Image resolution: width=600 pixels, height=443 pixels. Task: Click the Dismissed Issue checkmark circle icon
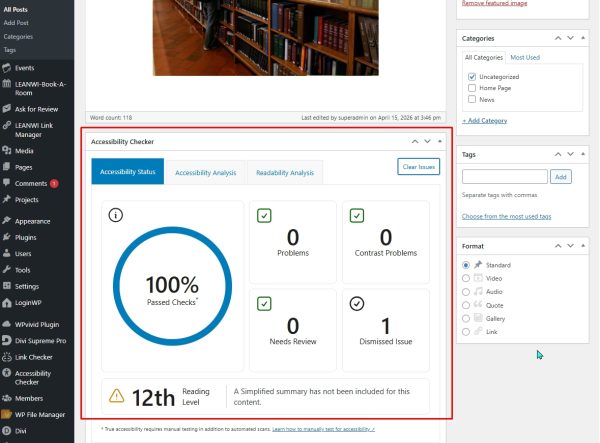tap(357, 304)
